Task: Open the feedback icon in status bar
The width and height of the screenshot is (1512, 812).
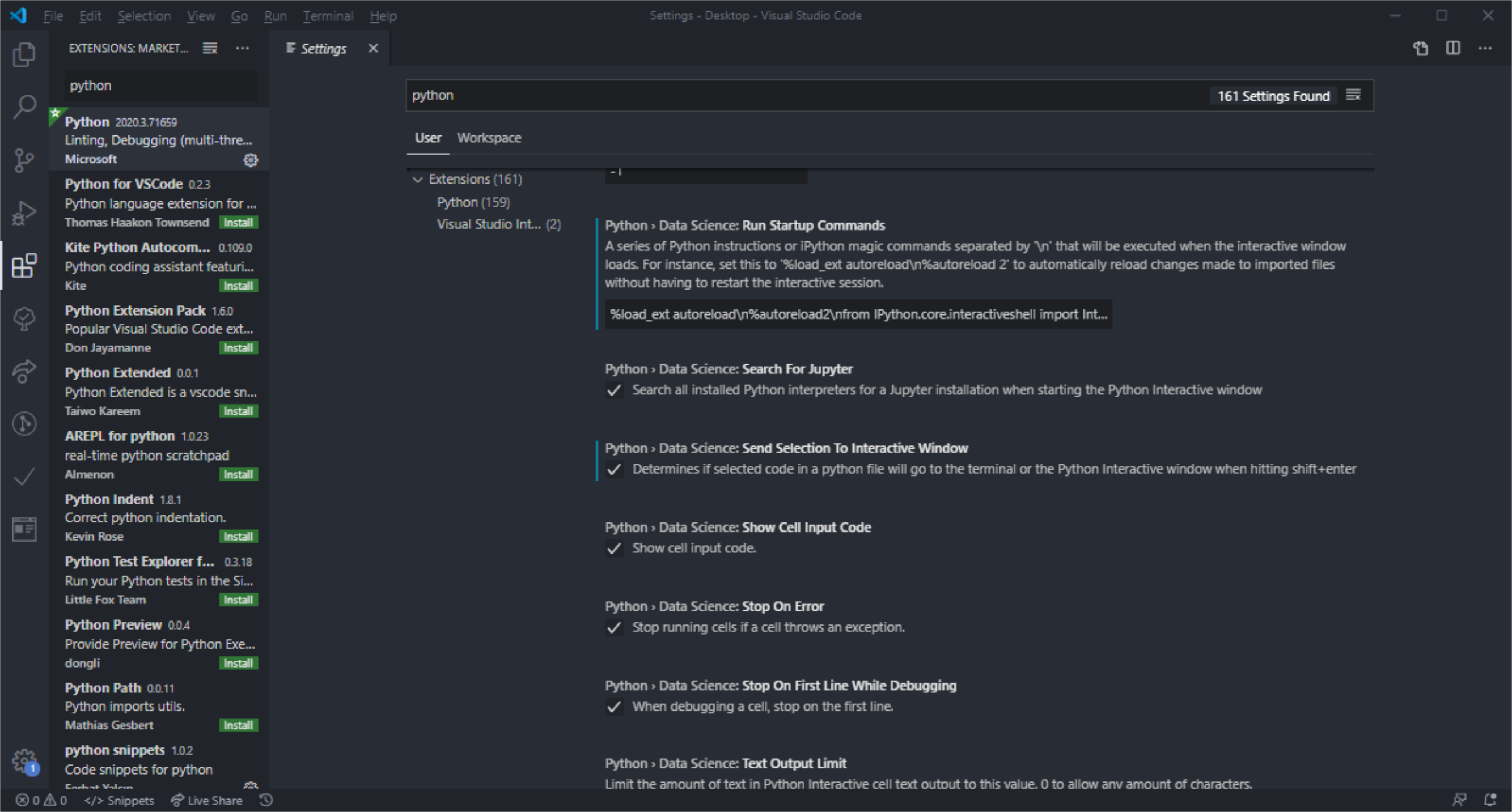Action: (x=1459, y=800)
